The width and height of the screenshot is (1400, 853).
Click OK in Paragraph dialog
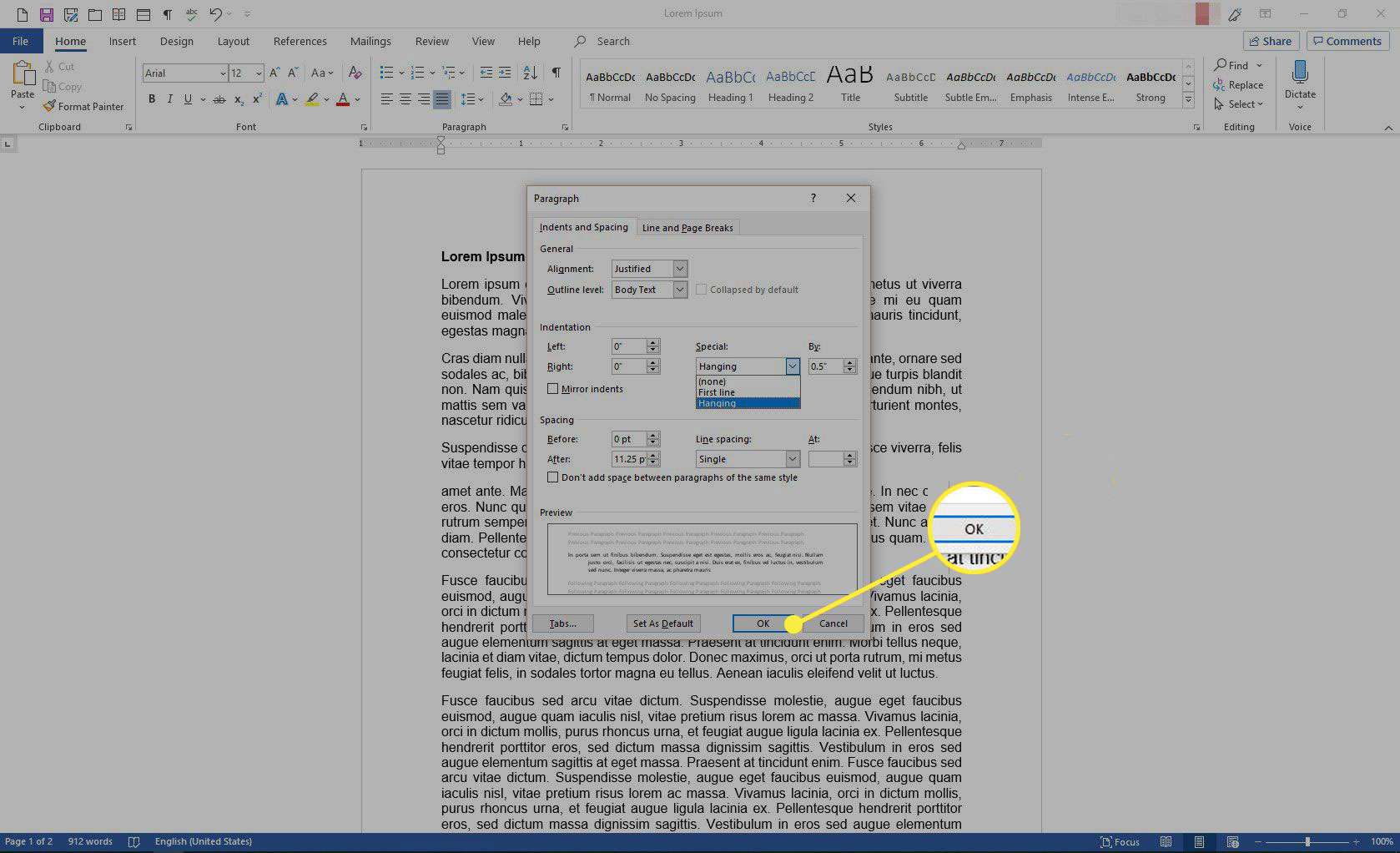763,623
